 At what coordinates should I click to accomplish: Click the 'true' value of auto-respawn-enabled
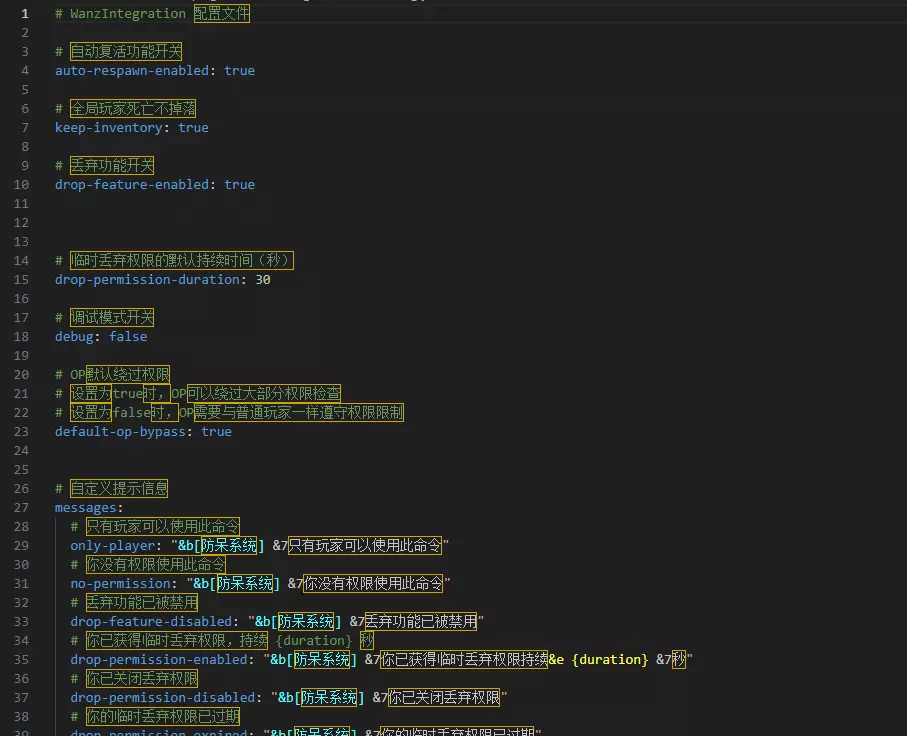tap(239, 71)
